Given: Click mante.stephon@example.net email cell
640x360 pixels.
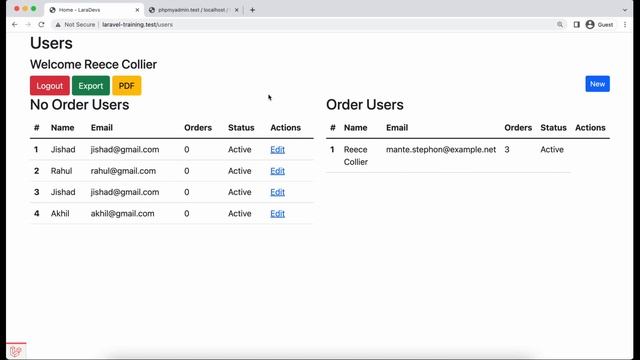Looking at the screenshot, I should [x=441, y=149].
